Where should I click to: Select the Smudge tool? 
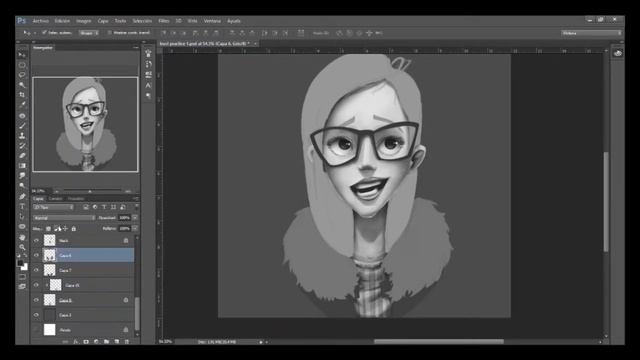(22, 176)
